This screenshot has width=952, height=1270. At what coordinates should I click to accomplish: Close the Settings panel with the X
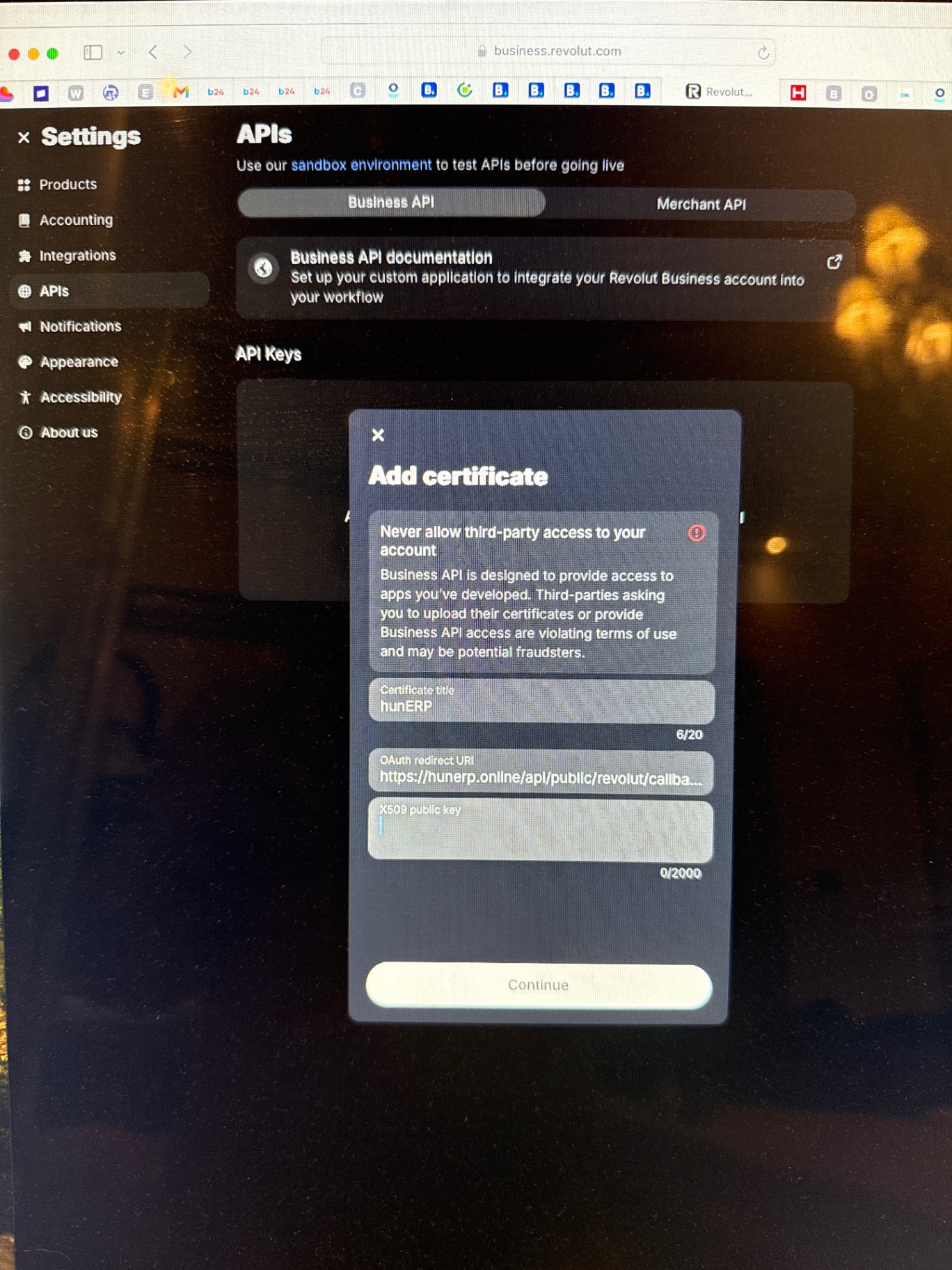tap(24, 137)
